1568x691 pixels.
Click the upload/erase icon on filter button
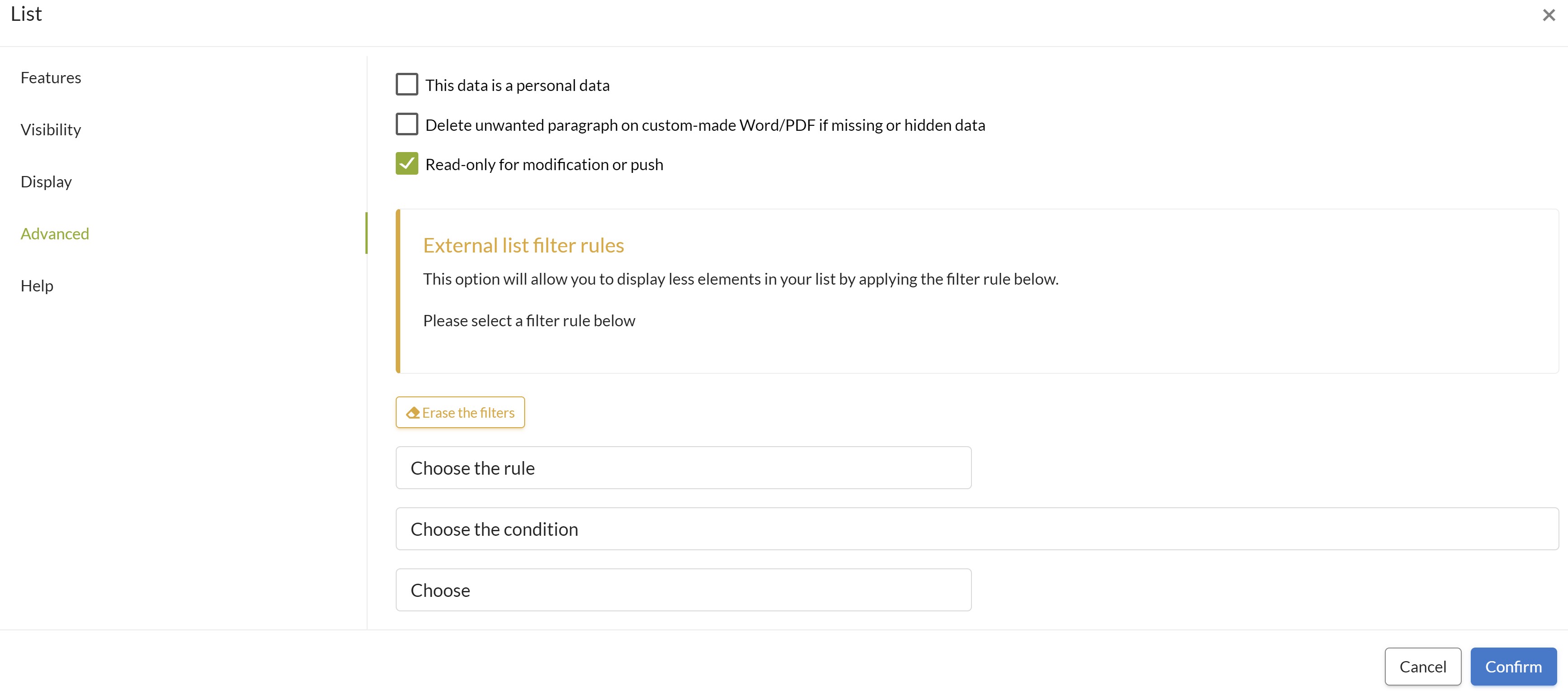(412, 412)
